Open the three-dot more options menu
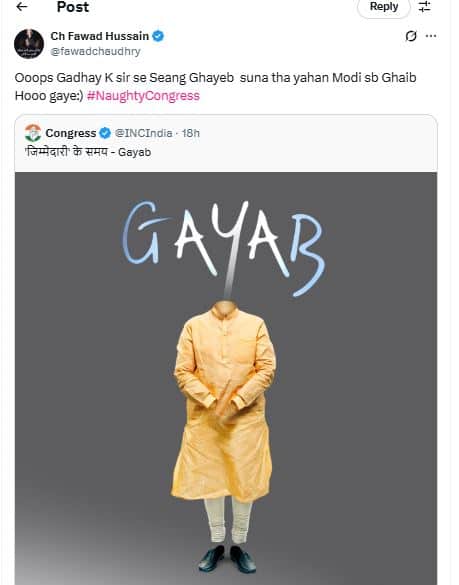This screenshot has height=585, width=459. click(x=431, y=36)
